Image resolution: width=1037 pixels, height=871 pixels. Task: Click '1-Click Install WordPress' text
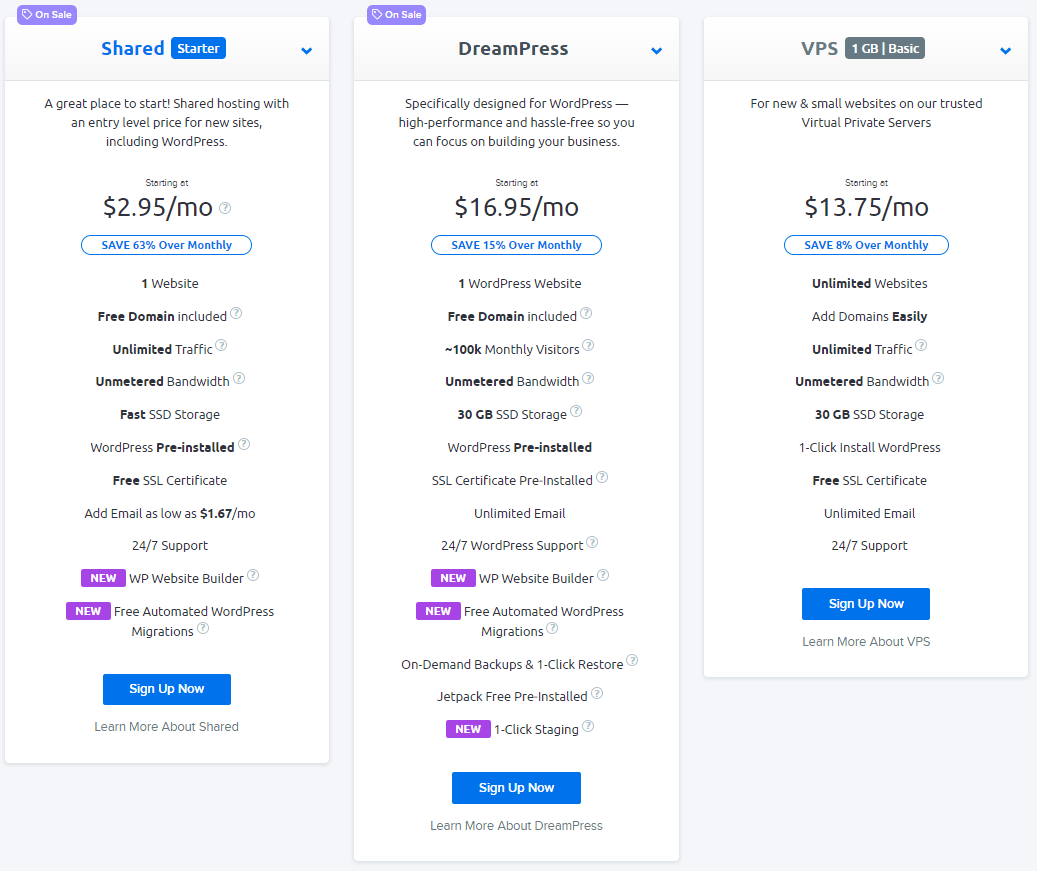tap(870, 448)
